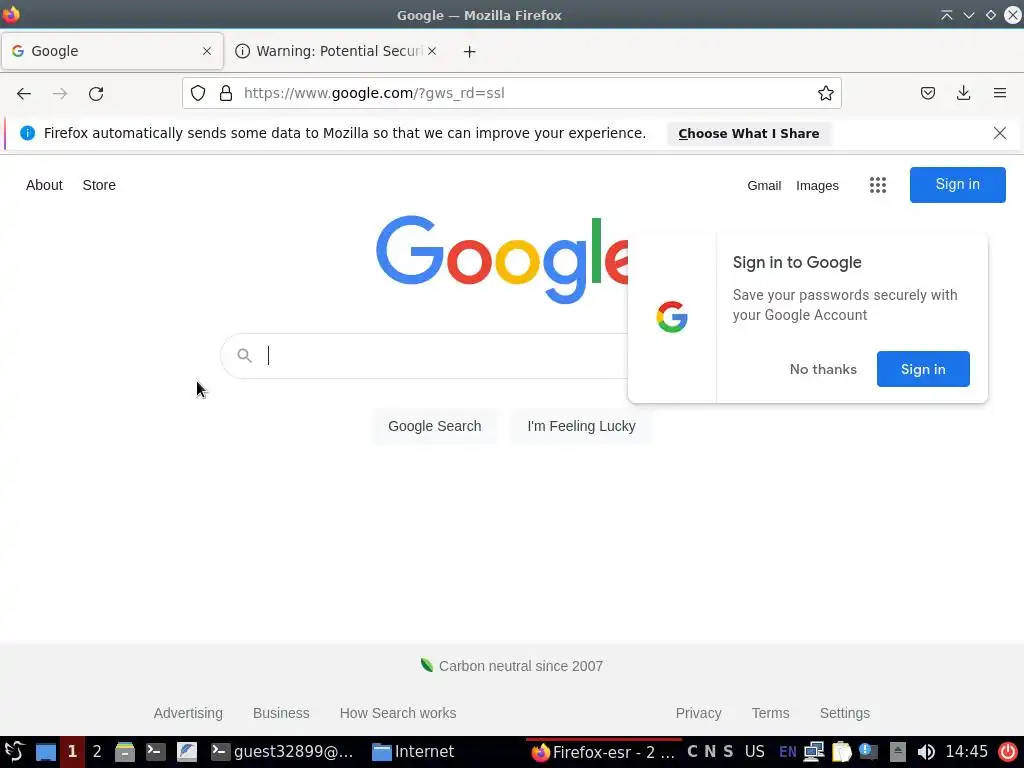The width and height of the screenshot is (1024, 768).
Task: Switch to the guest32899 terminal window in the taskbar
Action: coord(283,752)
